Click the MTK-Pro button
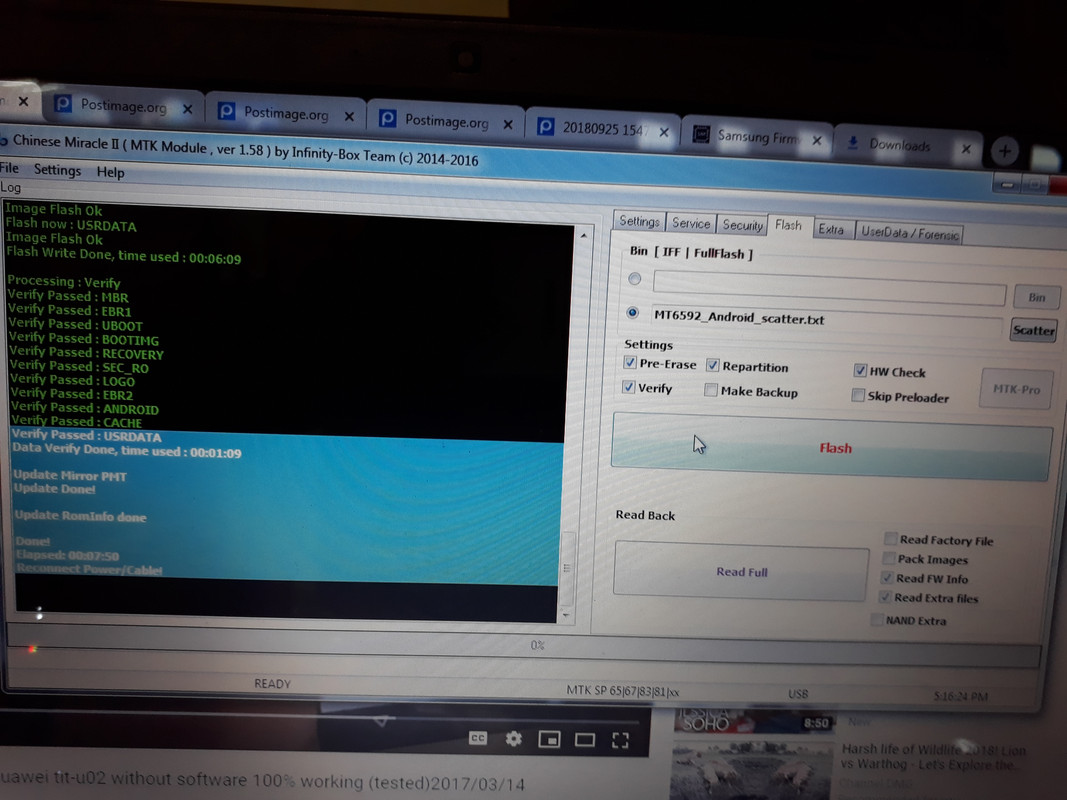The width and height of the screenshot is (1067, 800). (x=1016, y=388)
